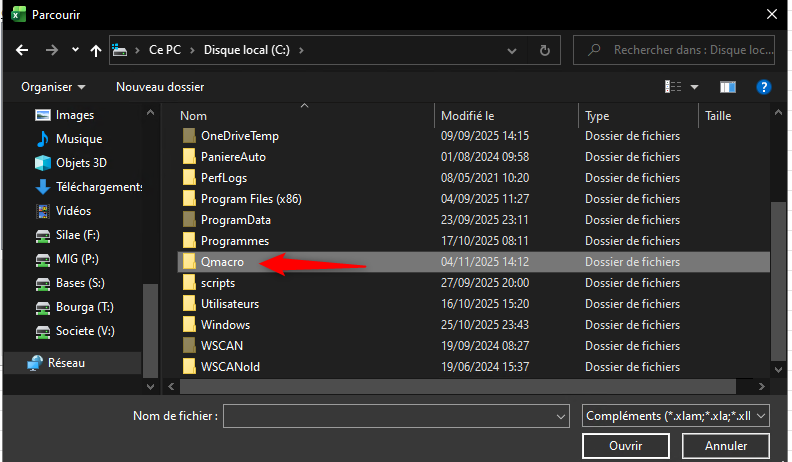The image size is (792, 462).
Task: Select Téléchargements in the sidebar
Action: click(x=98, y=187)
